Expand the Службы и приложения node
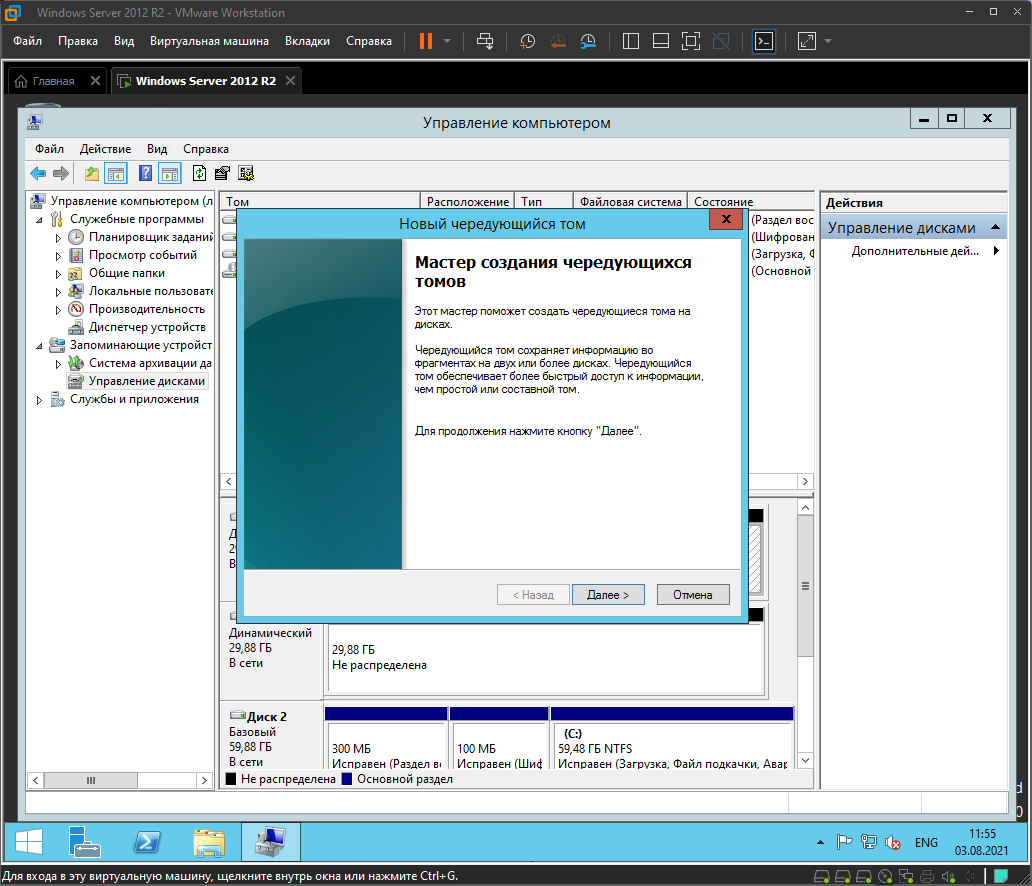 coord(39,400)
